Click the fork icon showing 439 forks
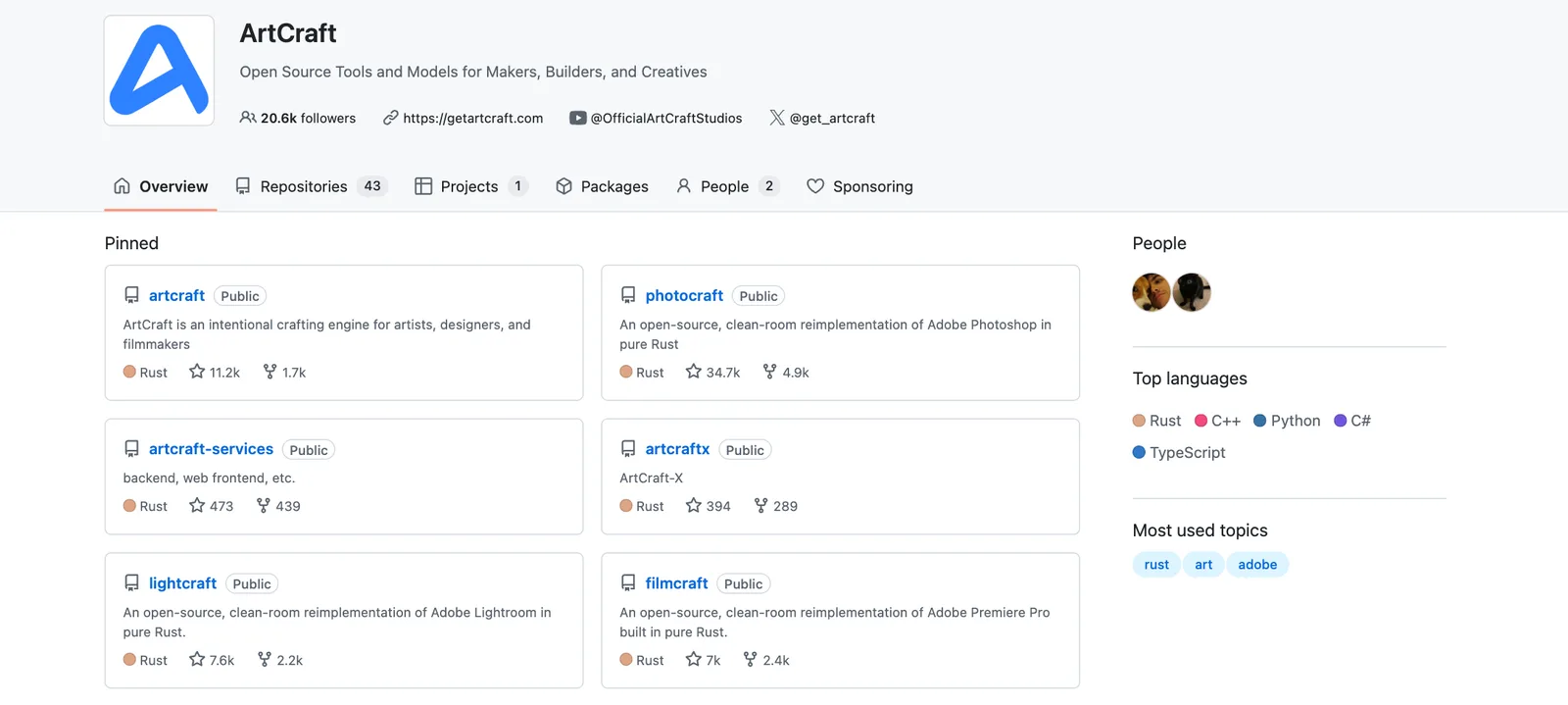This screenshot has width=1568, height=705. 263,505
